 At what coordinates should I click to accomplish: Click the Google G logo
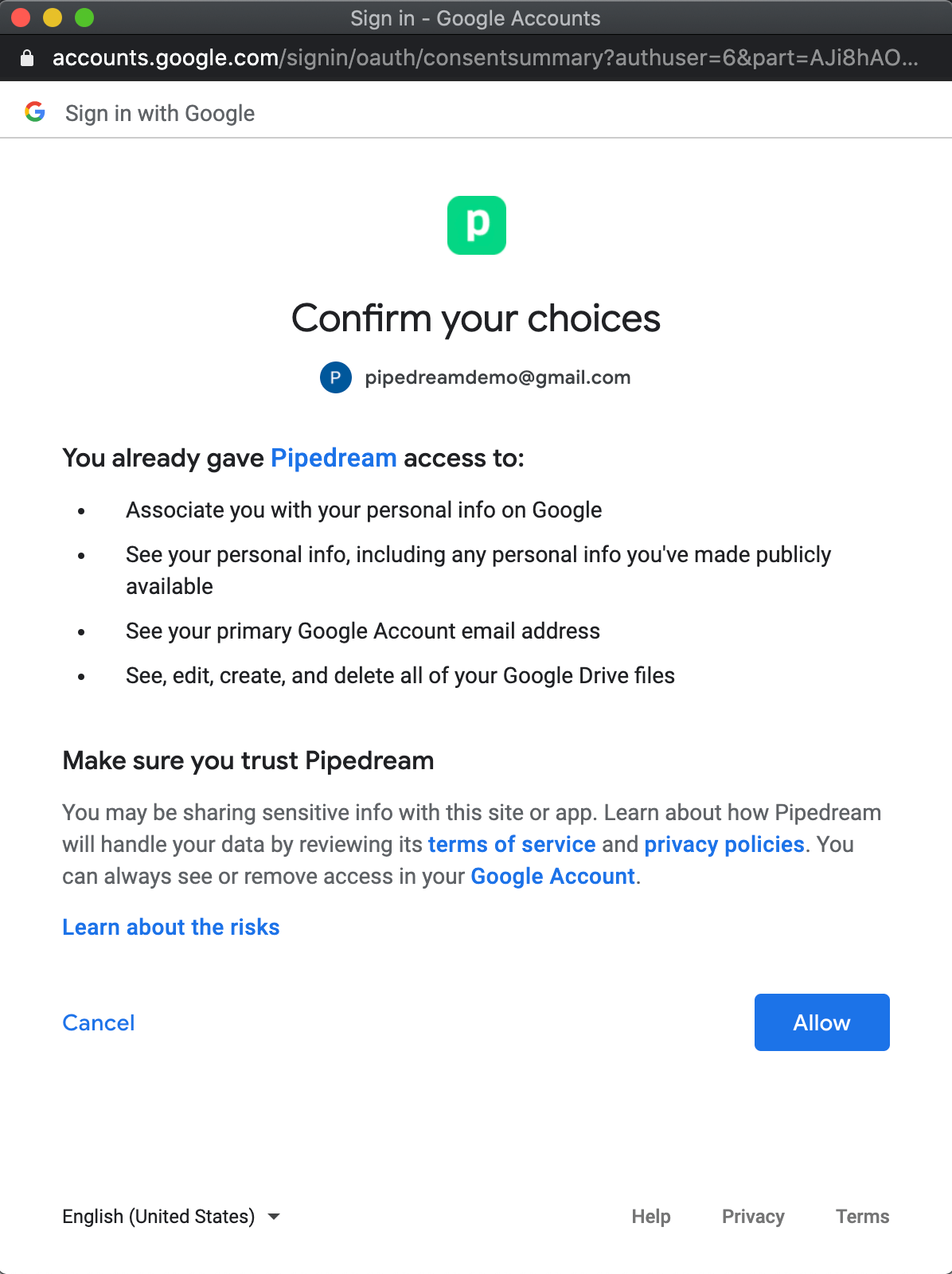(x=35, y=112)
